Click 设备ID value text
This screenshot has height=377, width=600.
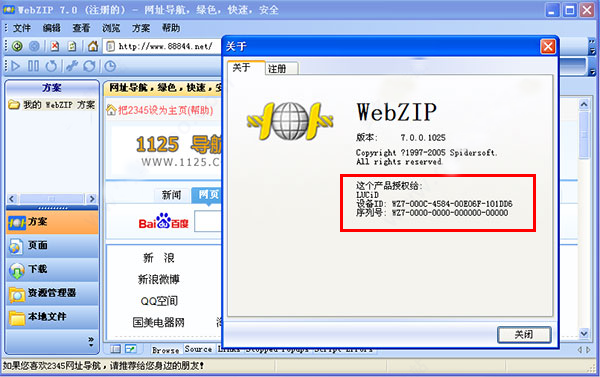[452, 204]
